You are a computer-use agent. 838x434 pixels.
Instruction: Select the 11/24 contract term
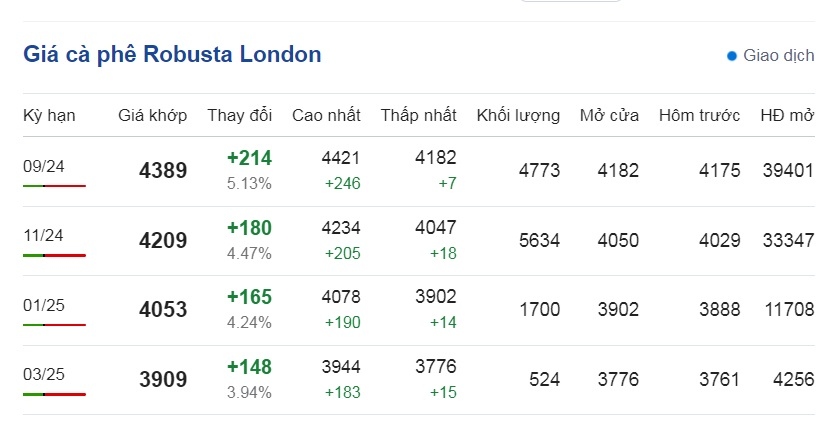point(43,235)
